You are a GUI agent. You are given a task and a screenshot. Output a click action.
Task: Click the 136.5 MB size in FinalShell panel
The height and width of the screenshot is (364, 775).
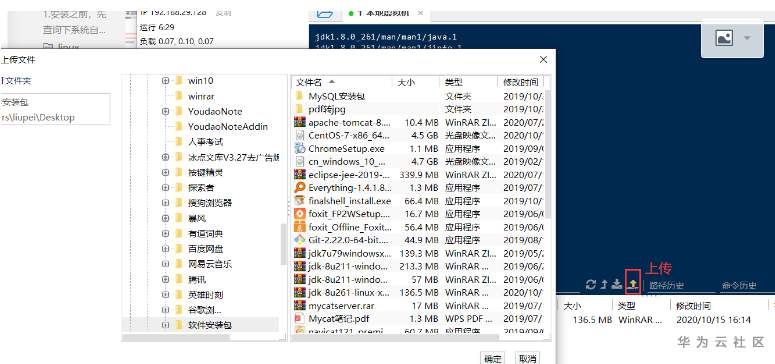[x=593, y=320]
